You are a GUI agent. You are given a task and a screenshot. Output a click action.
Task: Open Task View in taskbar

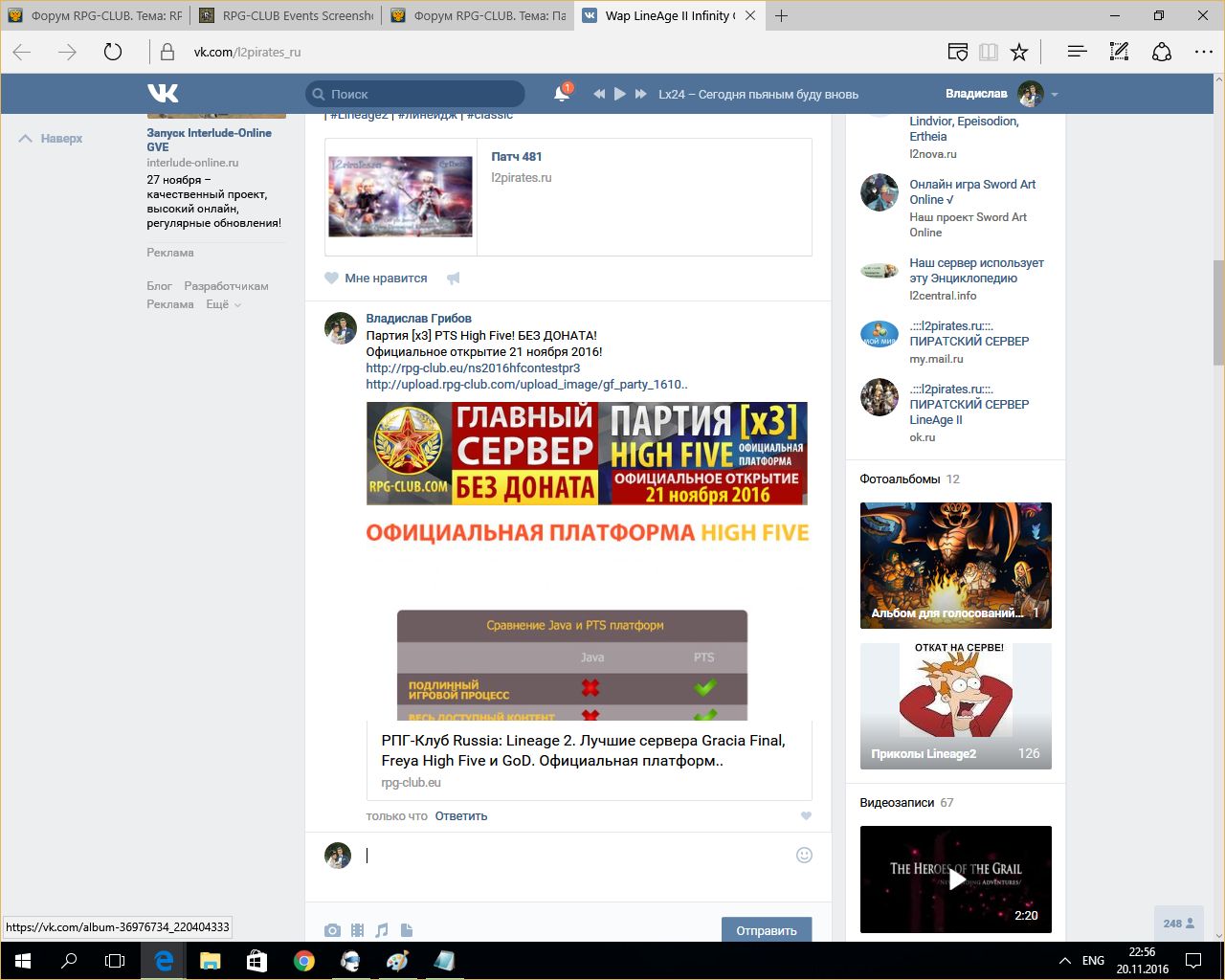[x=115, y=961]
